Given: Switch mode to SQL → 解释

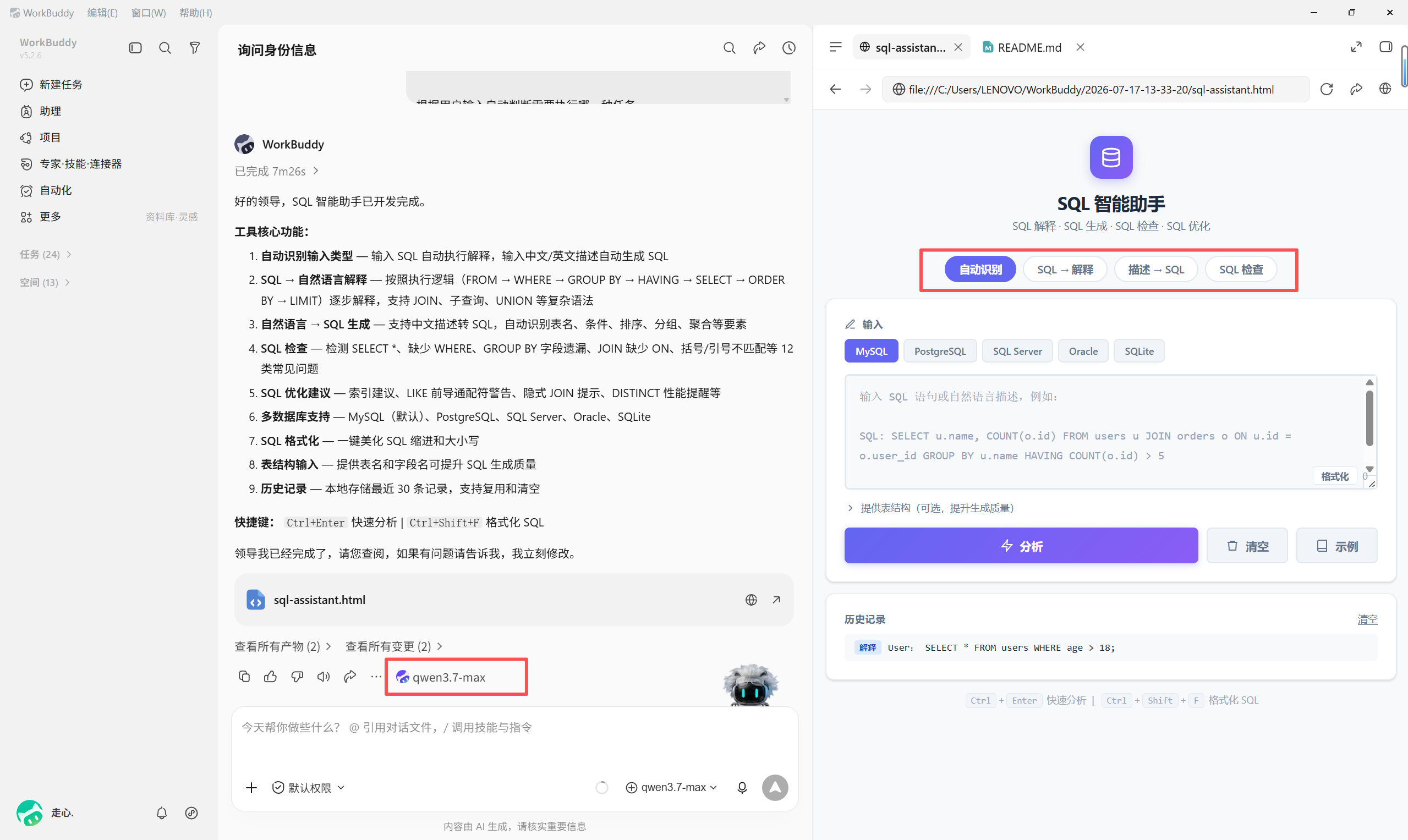Looking at the screenshot, I should coord(1065,270).
